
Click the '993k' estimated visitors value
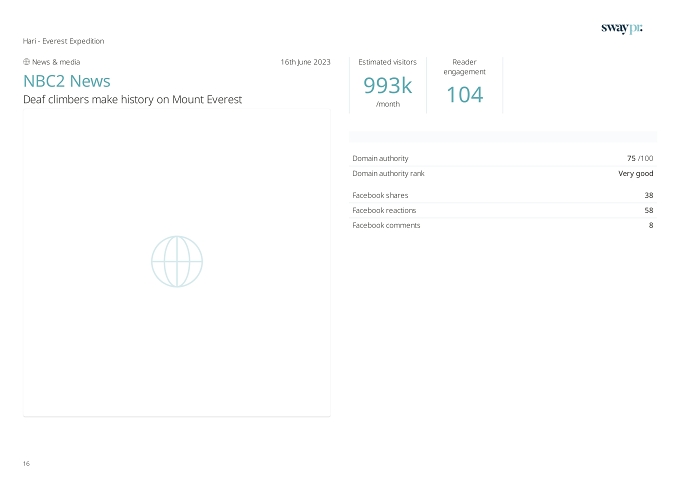tap(388, 85)
